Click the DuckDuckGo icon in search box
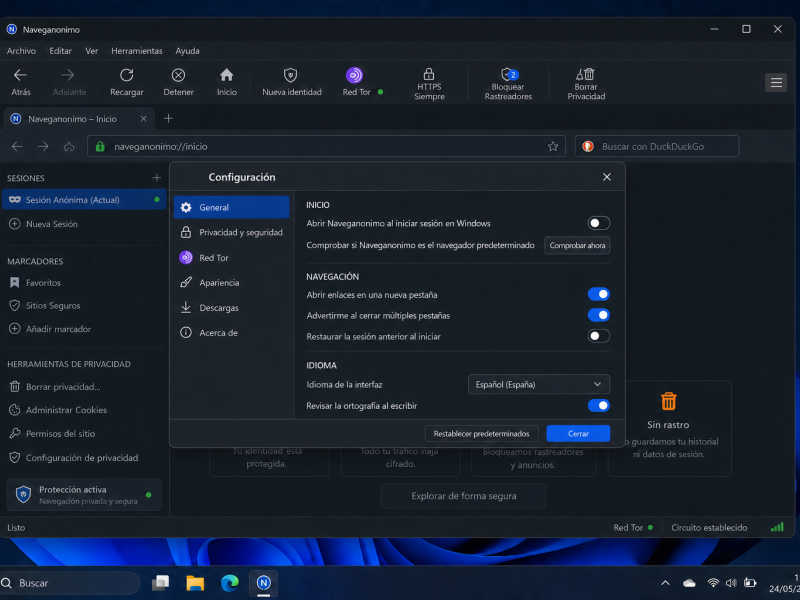Image resolution: width=800 pixels, height=600 pixels. tap(588, 146)
